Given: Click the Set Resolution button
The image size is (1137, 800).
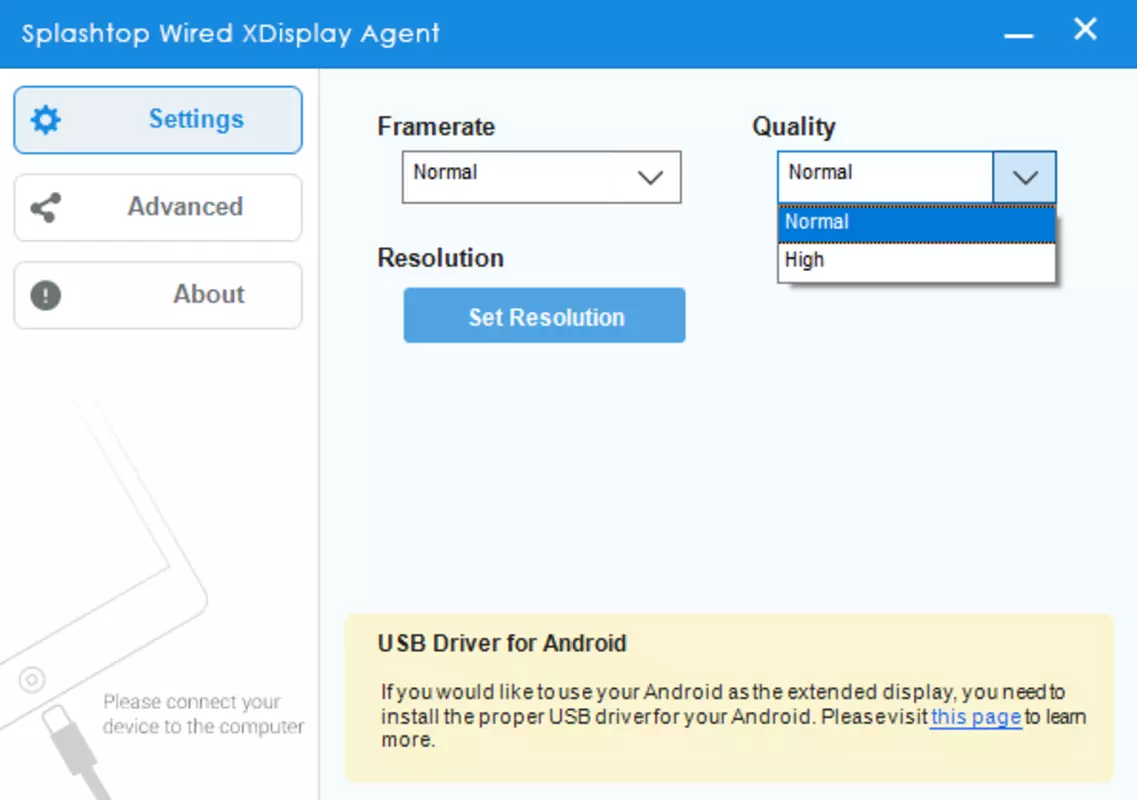Looking at the screenshot, I should pyautogui.click(x=545, y=316).
